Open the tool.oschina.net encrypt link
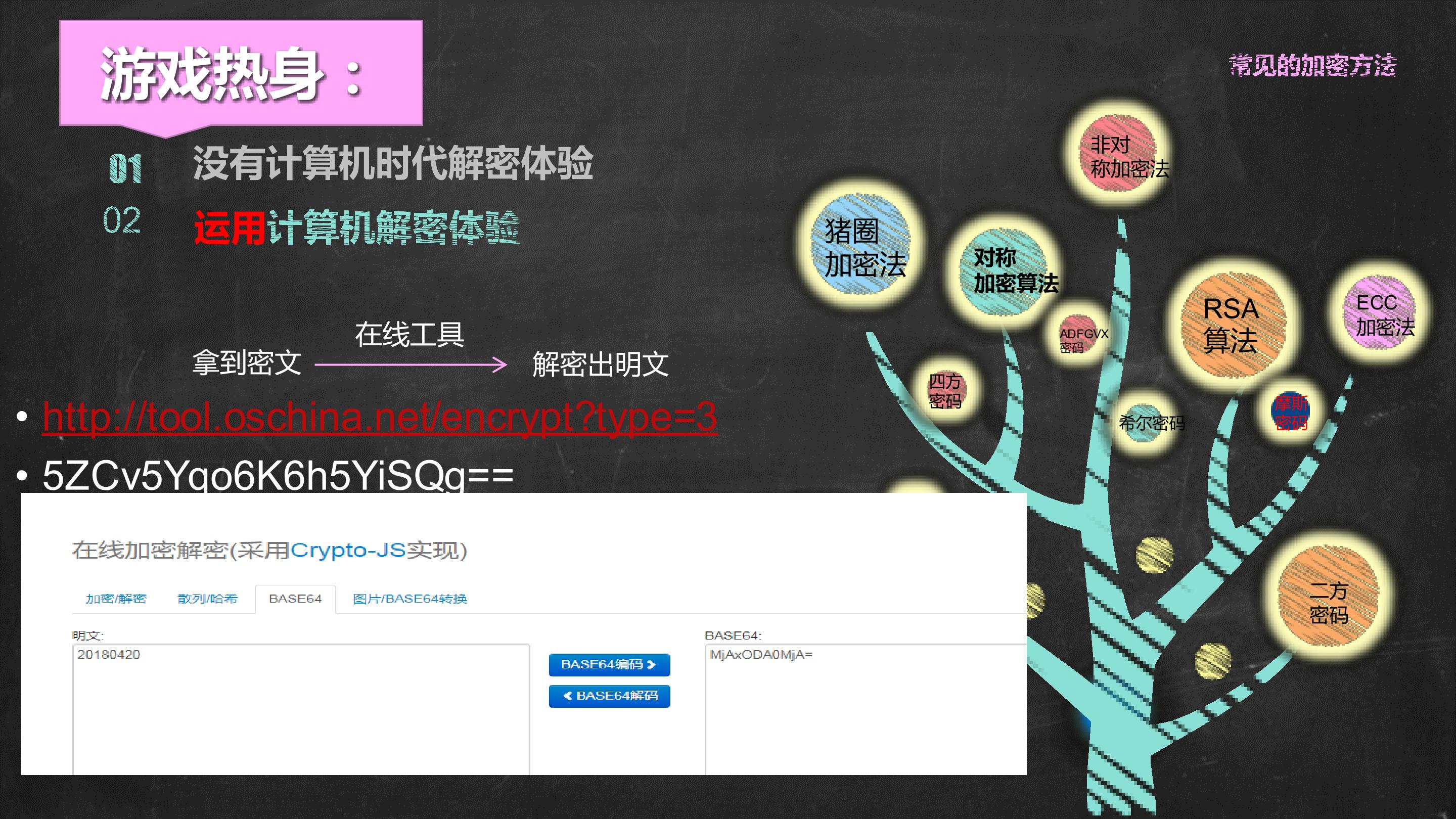The height and width of the screenshot is (819, 1456). pos(380,417)
